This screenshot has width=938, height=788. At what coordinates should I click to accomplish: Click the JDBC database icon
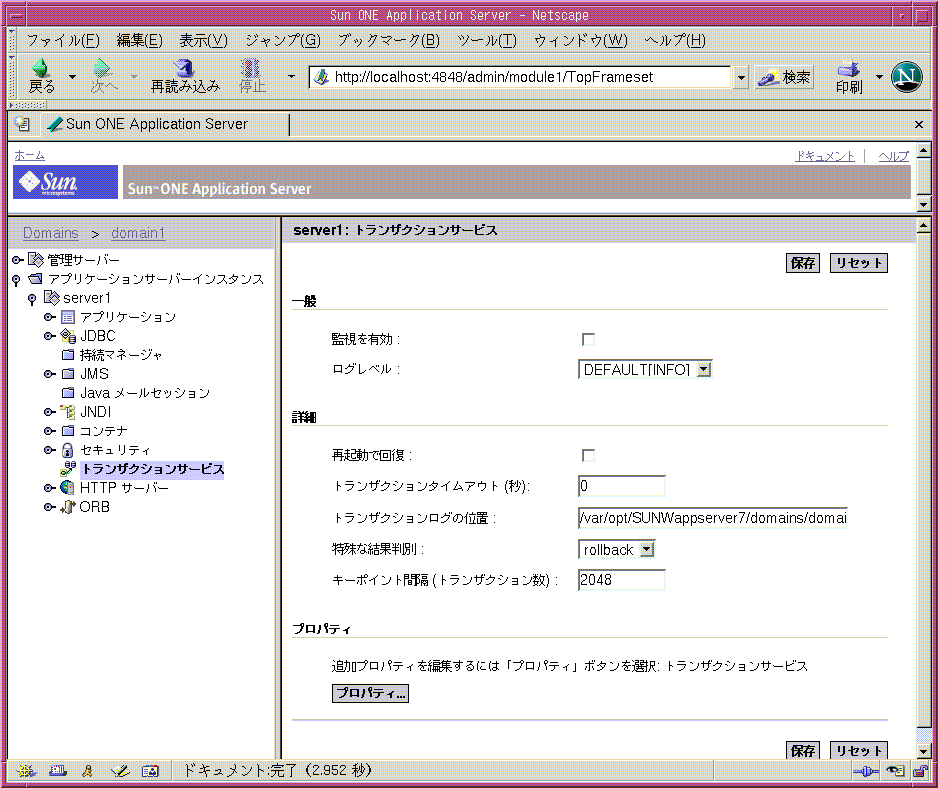[68, 336]
